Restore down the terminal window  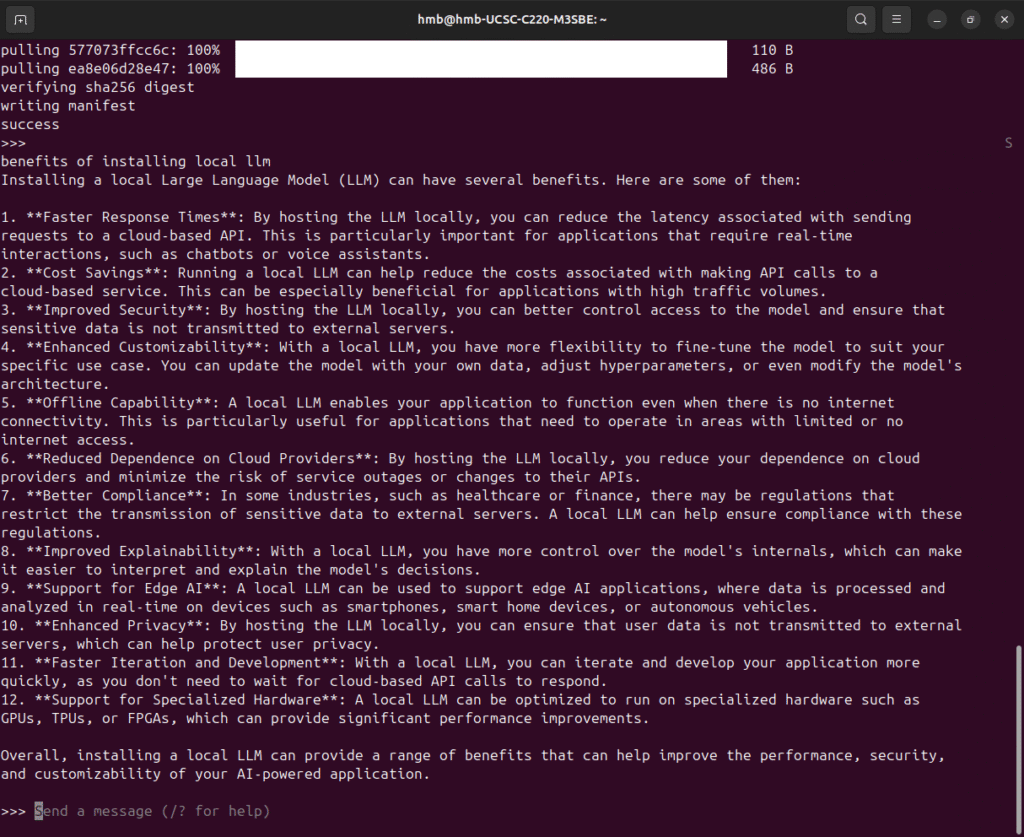pyautogui.click(x=970, y=19)
